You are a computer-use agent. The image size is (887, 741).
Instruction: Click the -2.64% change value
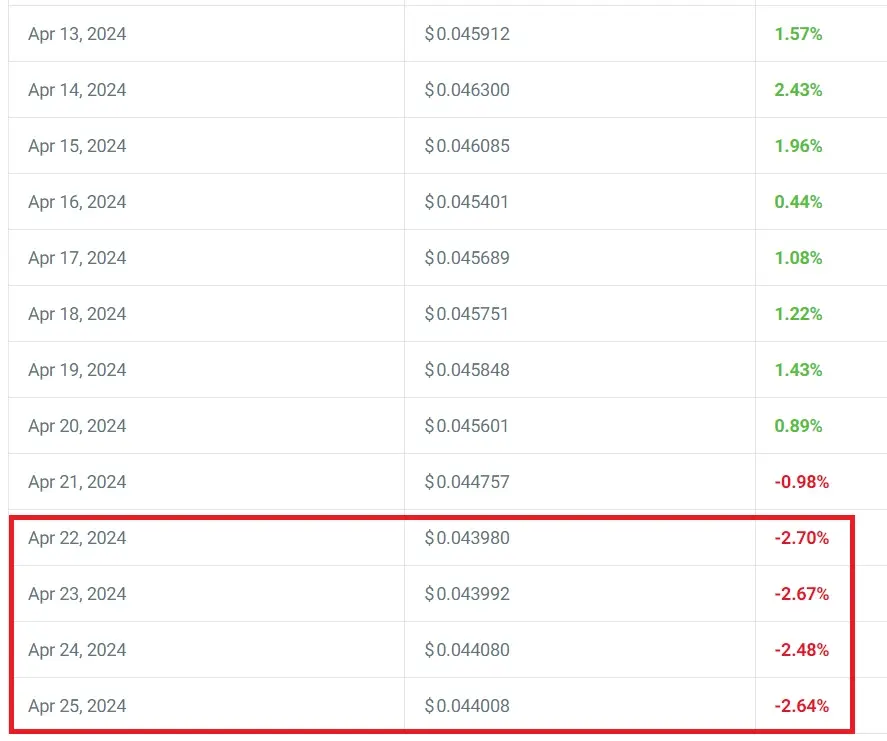click(x=802, y=706)
